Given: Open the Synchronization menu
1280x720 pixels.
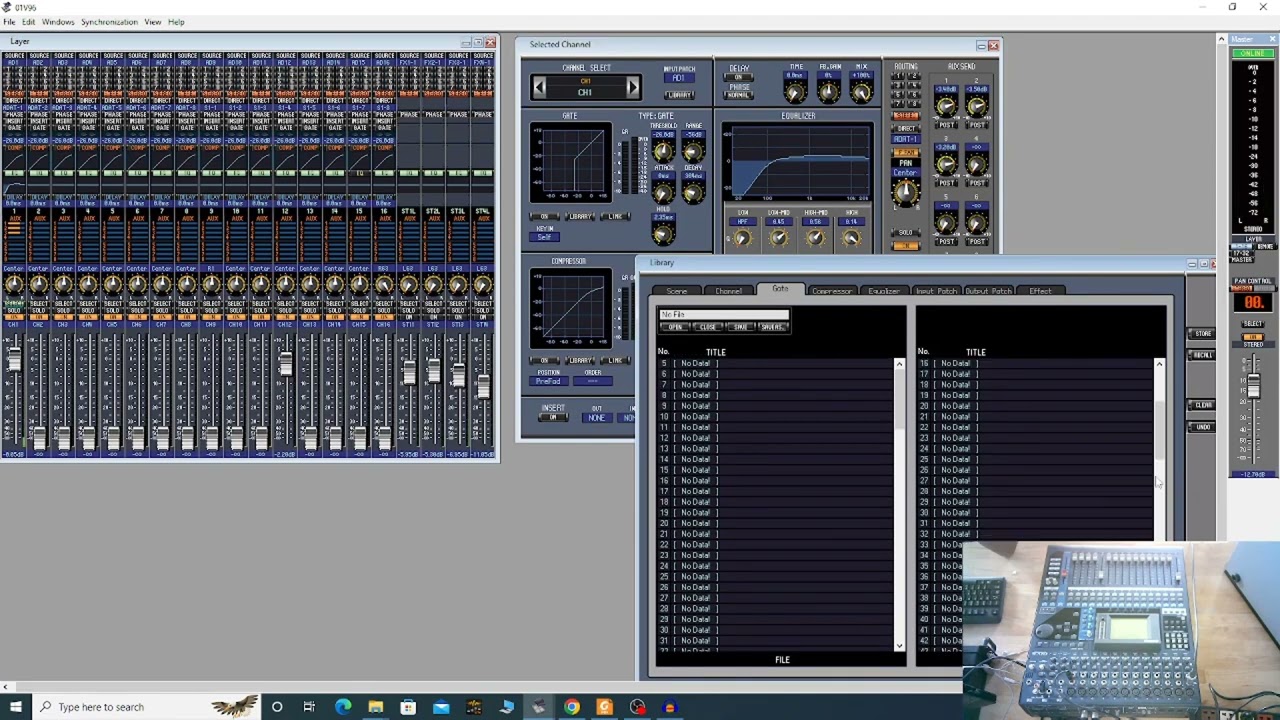Looking at the screenshot, I should click(x=109, y=22).
